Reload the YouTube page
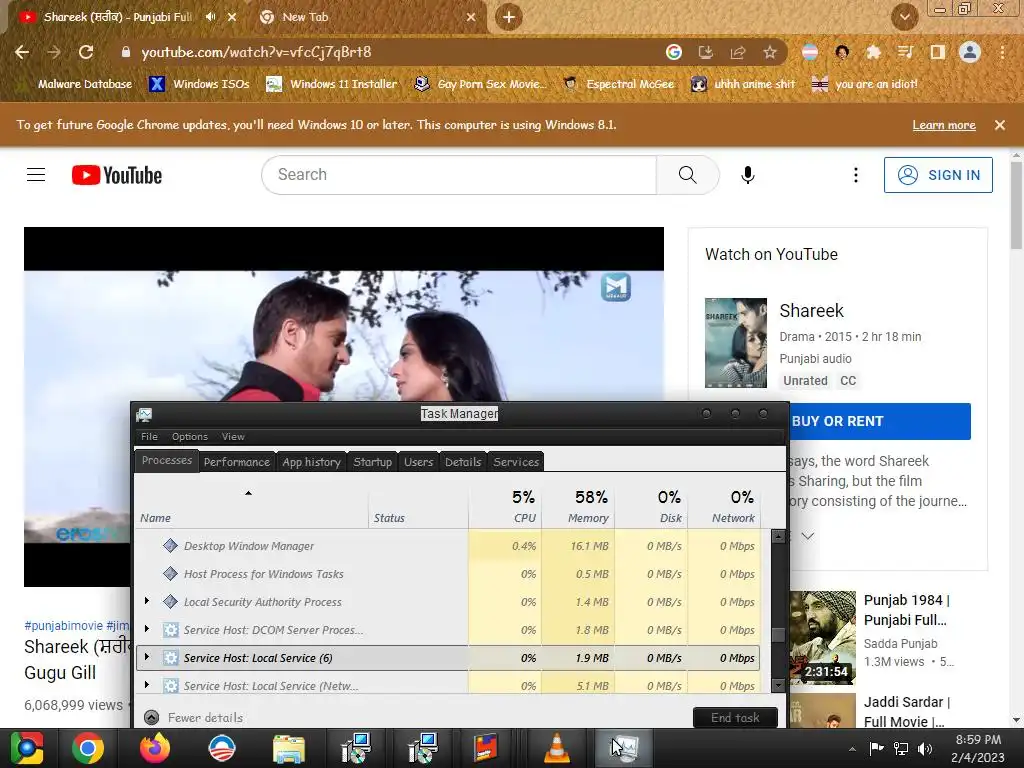Image resolution: width=1024 pixels, height=768 pixels. tap(86, 52)
